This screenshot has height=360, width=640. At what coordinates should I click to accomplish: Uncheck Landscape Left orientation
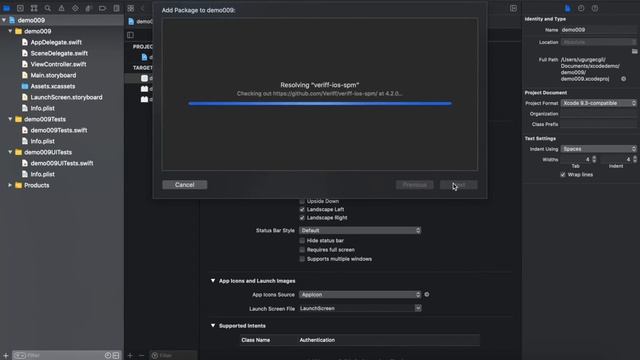click(x=302, y=209)
